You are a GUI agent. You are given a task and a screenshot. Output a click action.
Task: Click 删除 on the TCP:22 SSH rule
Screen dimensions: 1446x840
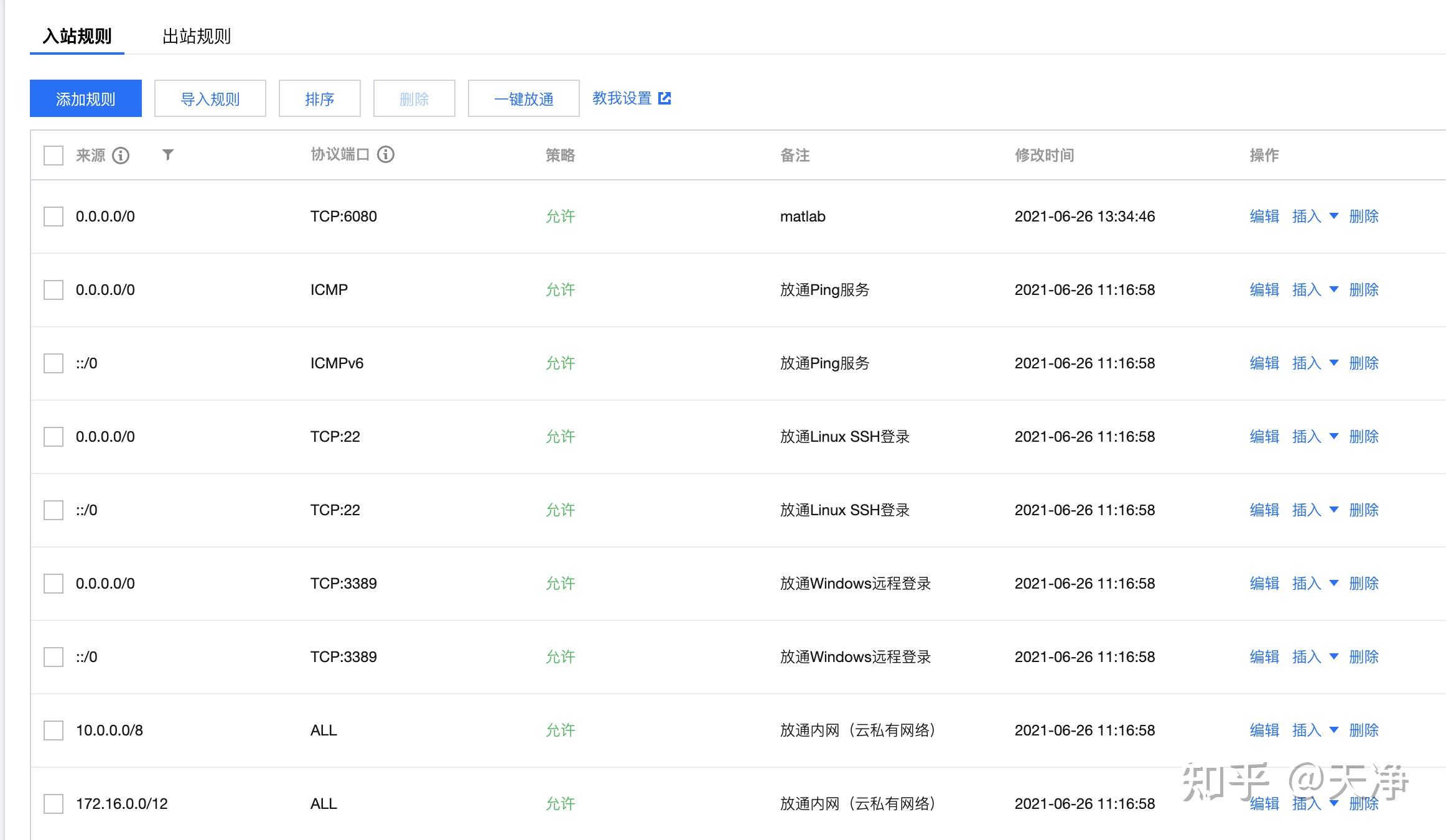pos(1364,436)
